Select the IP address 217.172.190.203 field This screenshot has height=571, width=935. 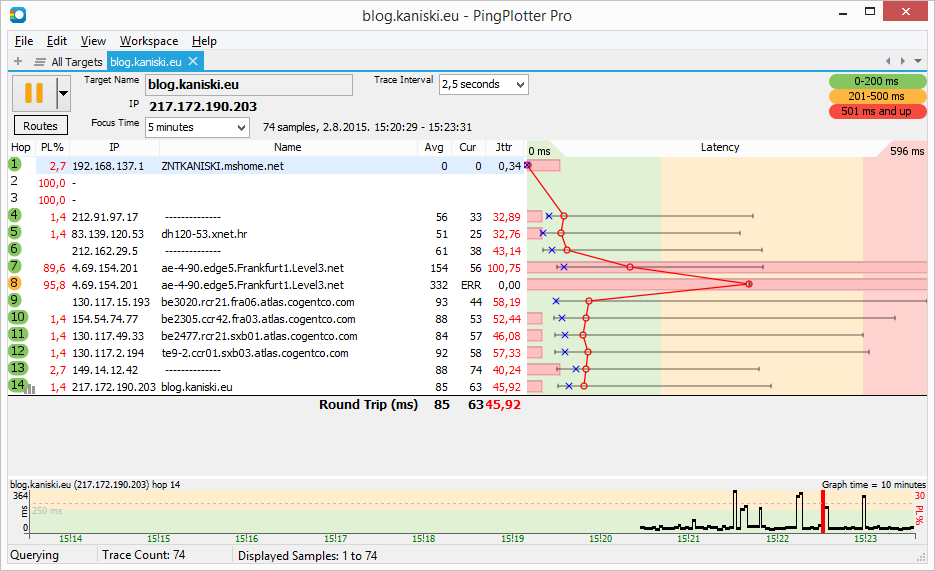[203, 106]
